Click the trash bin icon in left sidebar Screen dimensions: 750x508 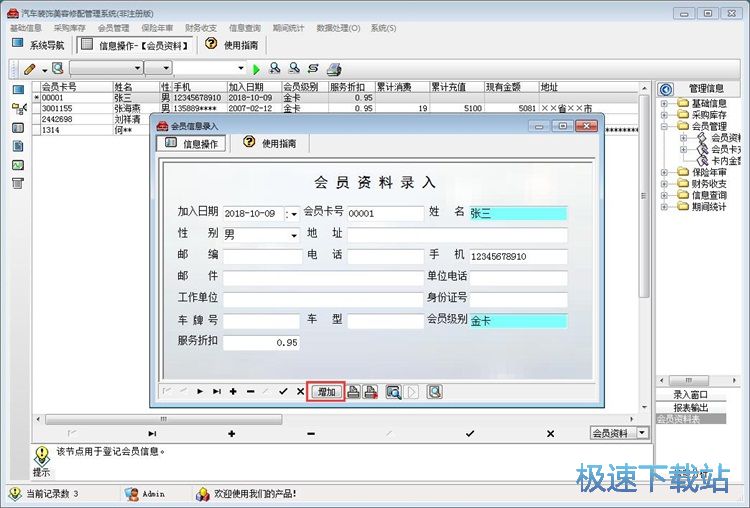[18, 183]
